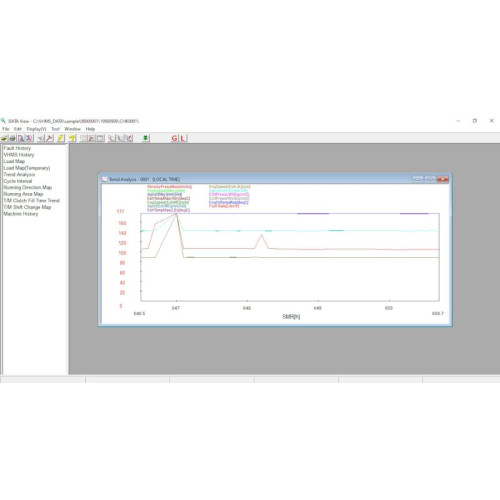Click the green icon in toolbar

[146, 138]
